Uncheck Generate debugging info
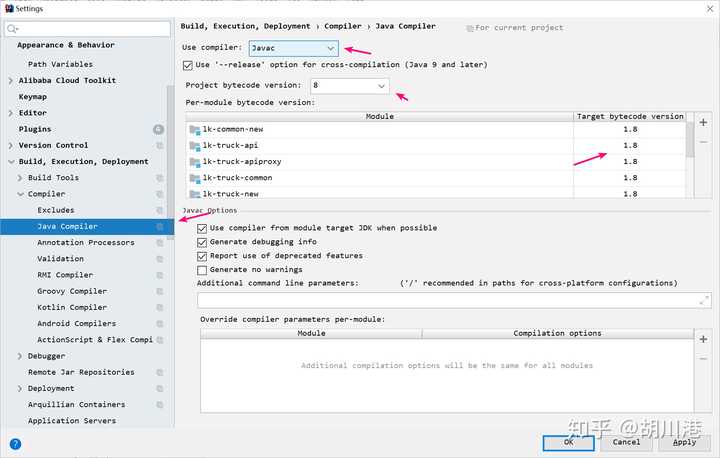720x458 pixels. [202, 242]
